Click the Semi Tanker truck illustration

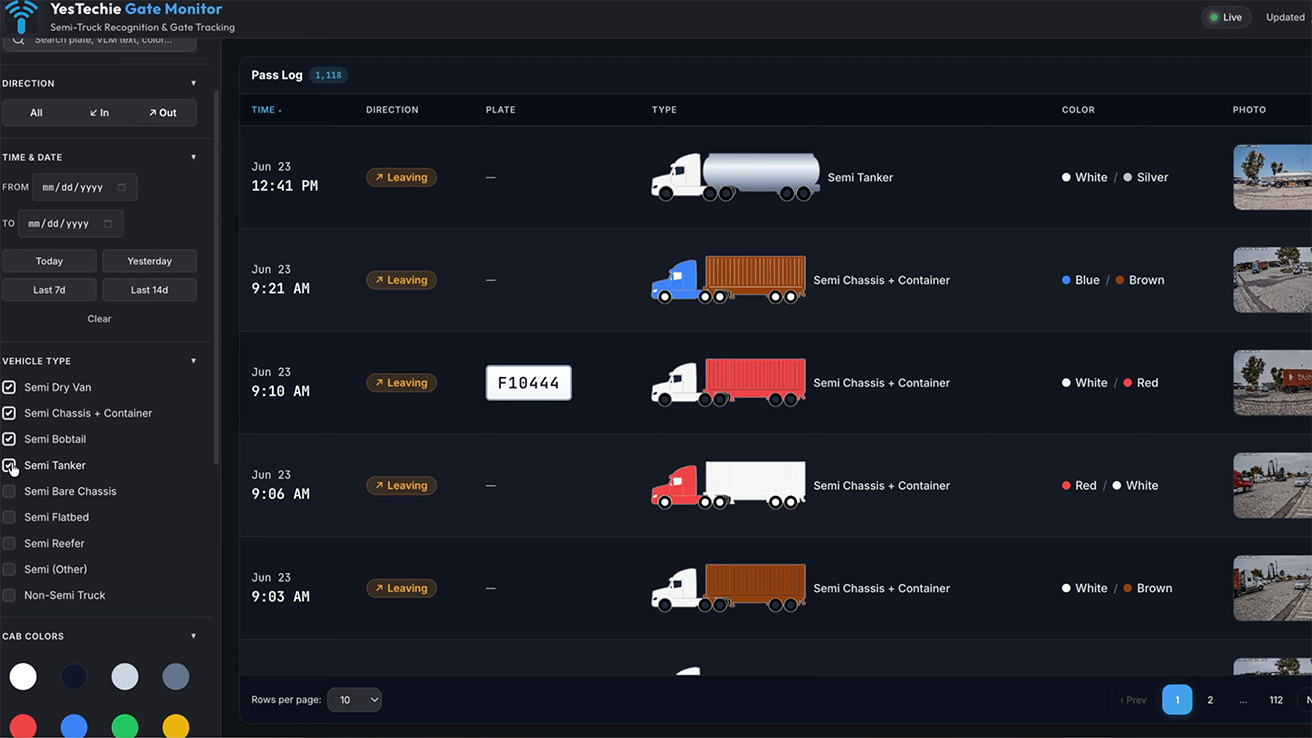[736, 177]
